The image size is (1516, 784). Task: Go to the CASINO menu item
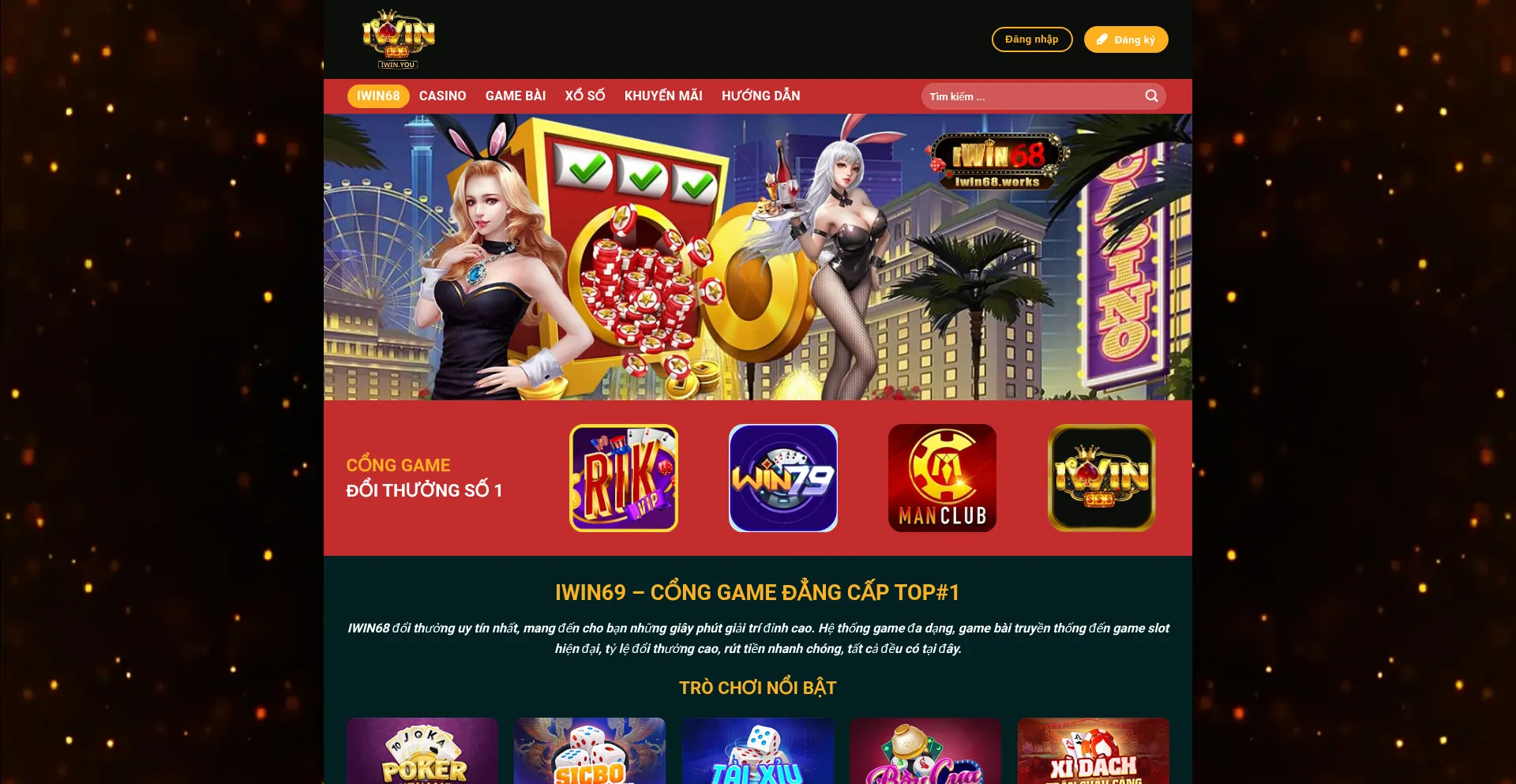point(442,96)
